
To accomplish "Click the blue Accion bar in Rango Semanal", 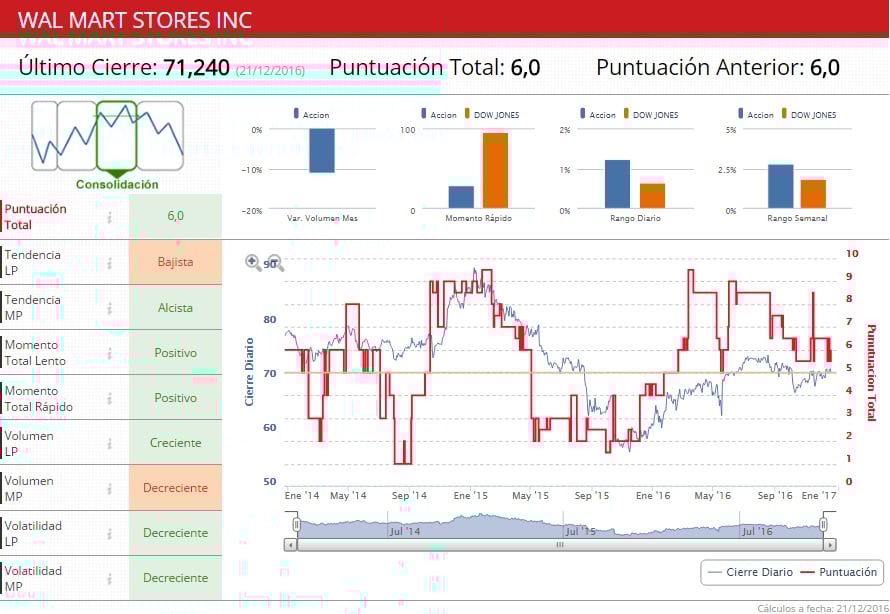I will click(x=780, y=186).
